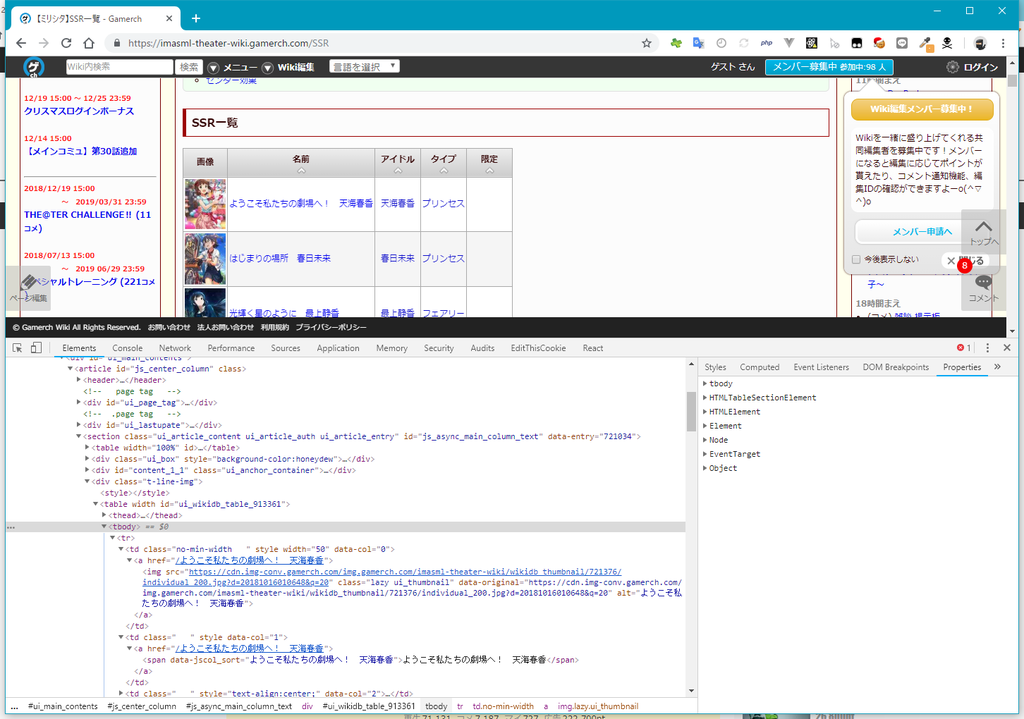Viewport: 1024px width, 719px height.
Task: Open the Sources tab
Action: tap(285, 348)
